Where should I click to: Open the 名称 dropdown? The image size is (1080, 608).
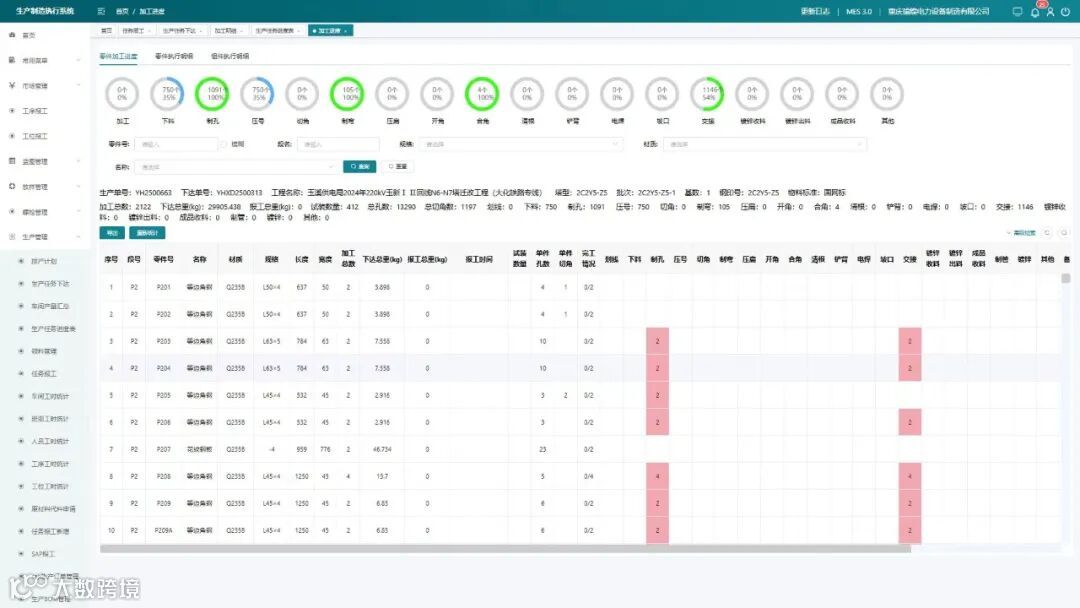click(x=235, y=167)
